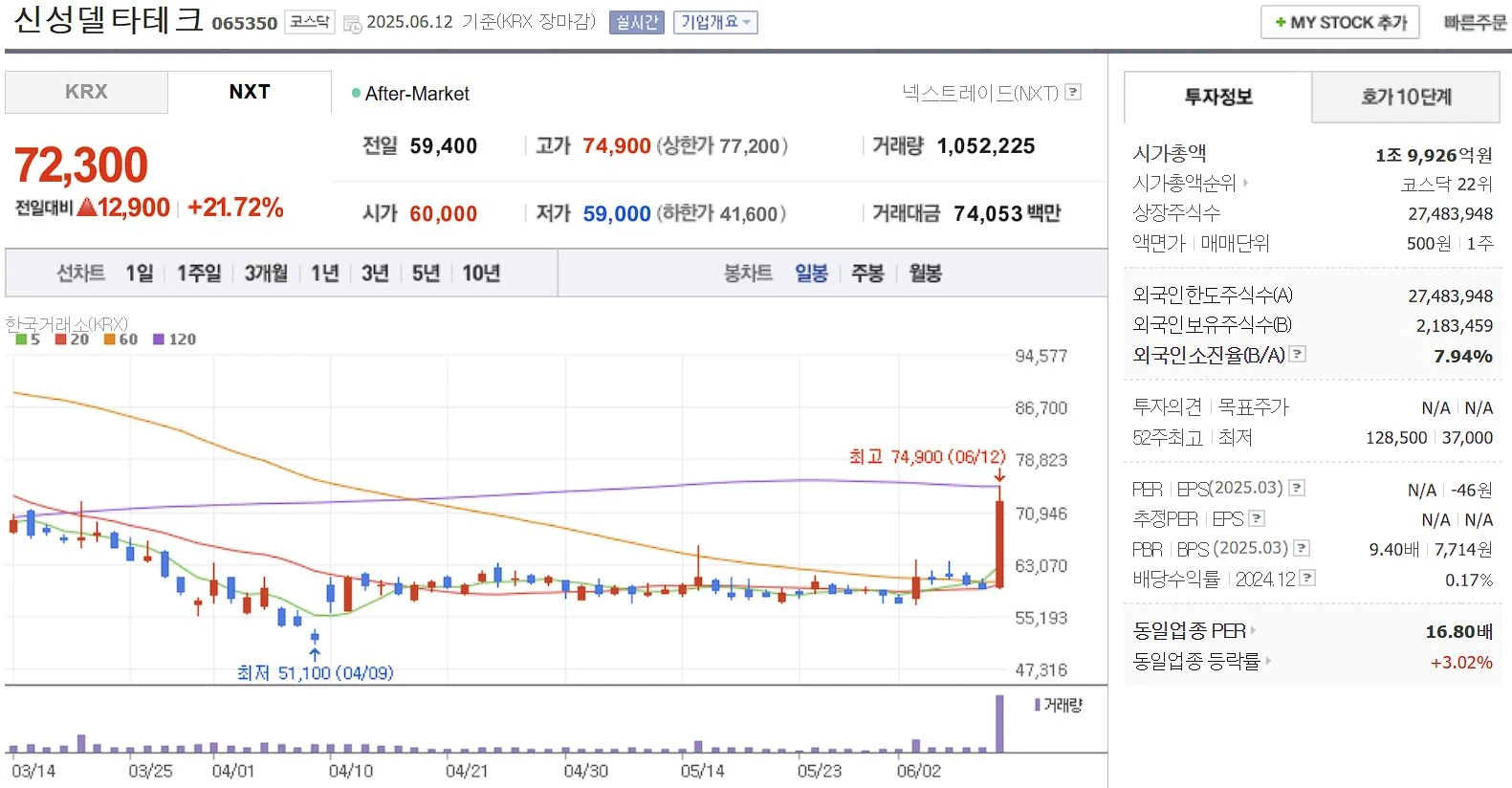Click the orange 60-day moving average swatch
The height and width of the screenshot is (788, 1512).
coord(109,339)
